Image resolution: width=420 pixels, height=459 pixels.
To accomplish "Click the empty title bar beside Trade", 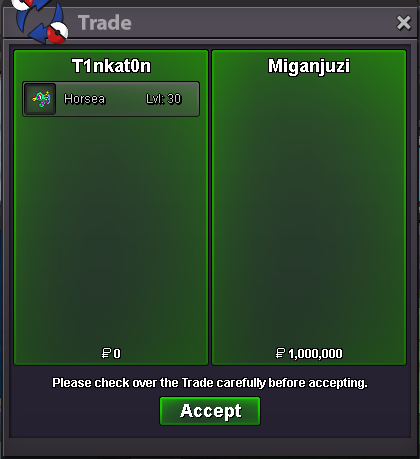I will 263,23.
